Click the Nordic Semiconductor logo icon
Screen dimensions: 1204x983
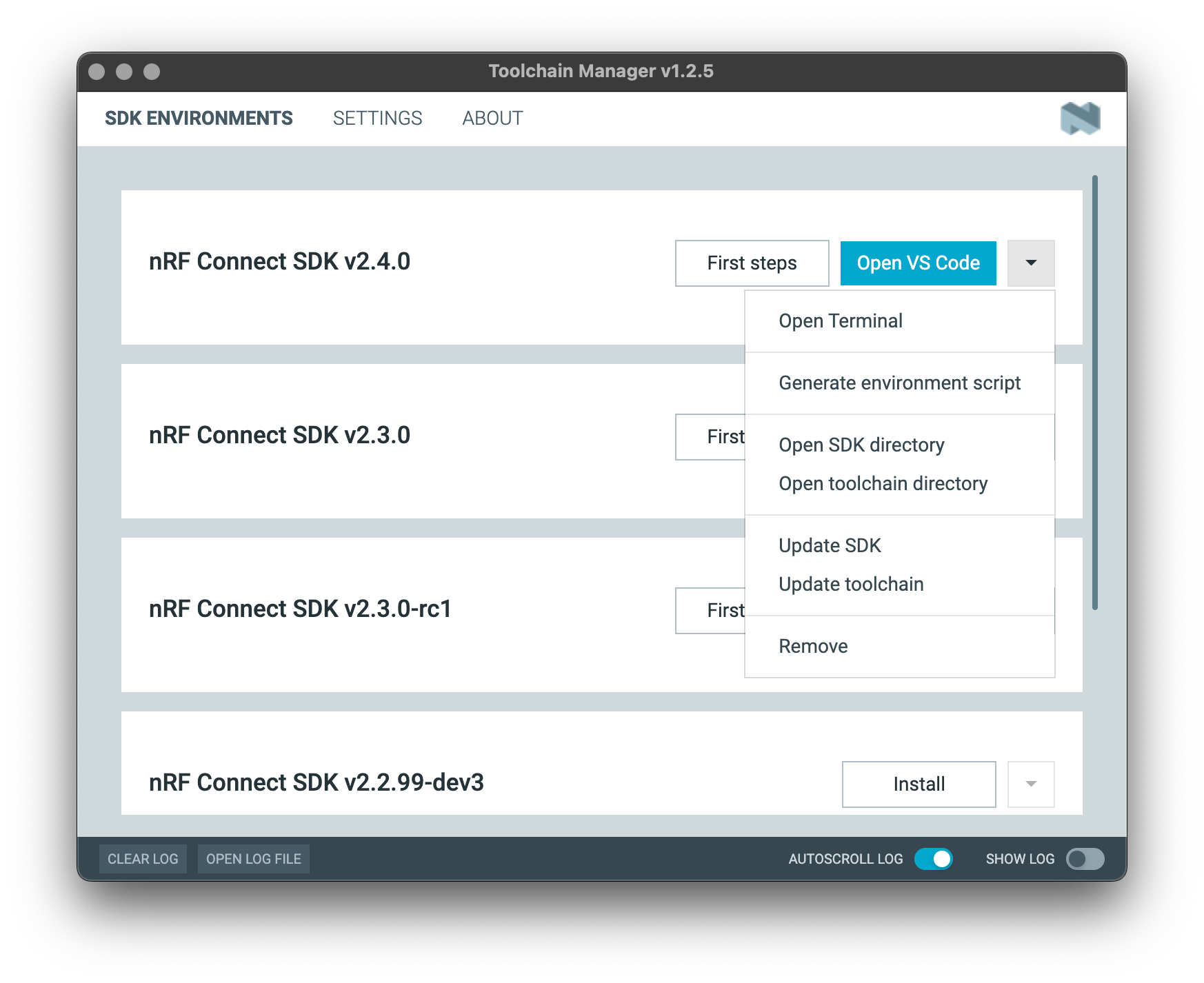coord(1080,119)
